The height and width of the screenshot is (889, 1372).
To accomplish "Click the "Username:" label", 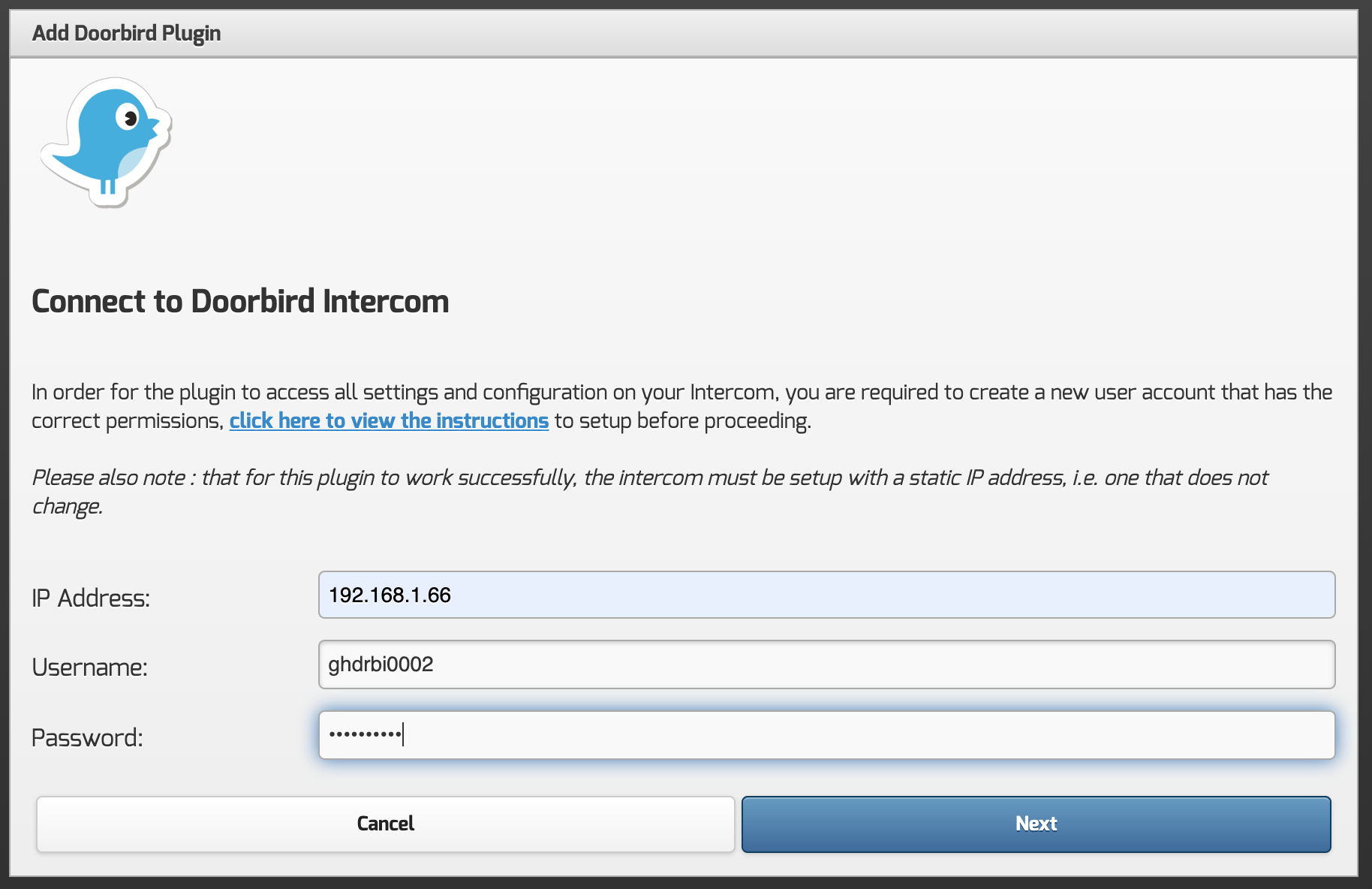I will coord(89,668).
